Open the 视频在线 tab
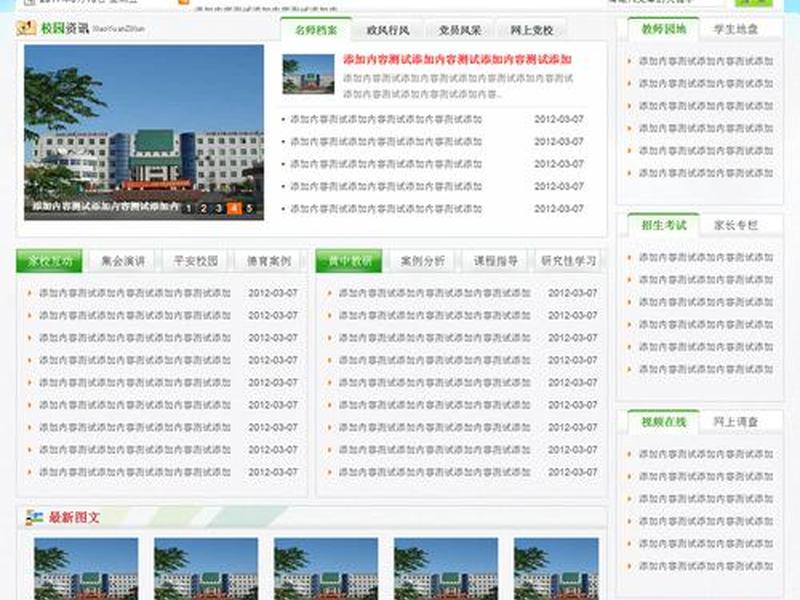800x600 pixels. pyautogui.click(x=663, y=422)
